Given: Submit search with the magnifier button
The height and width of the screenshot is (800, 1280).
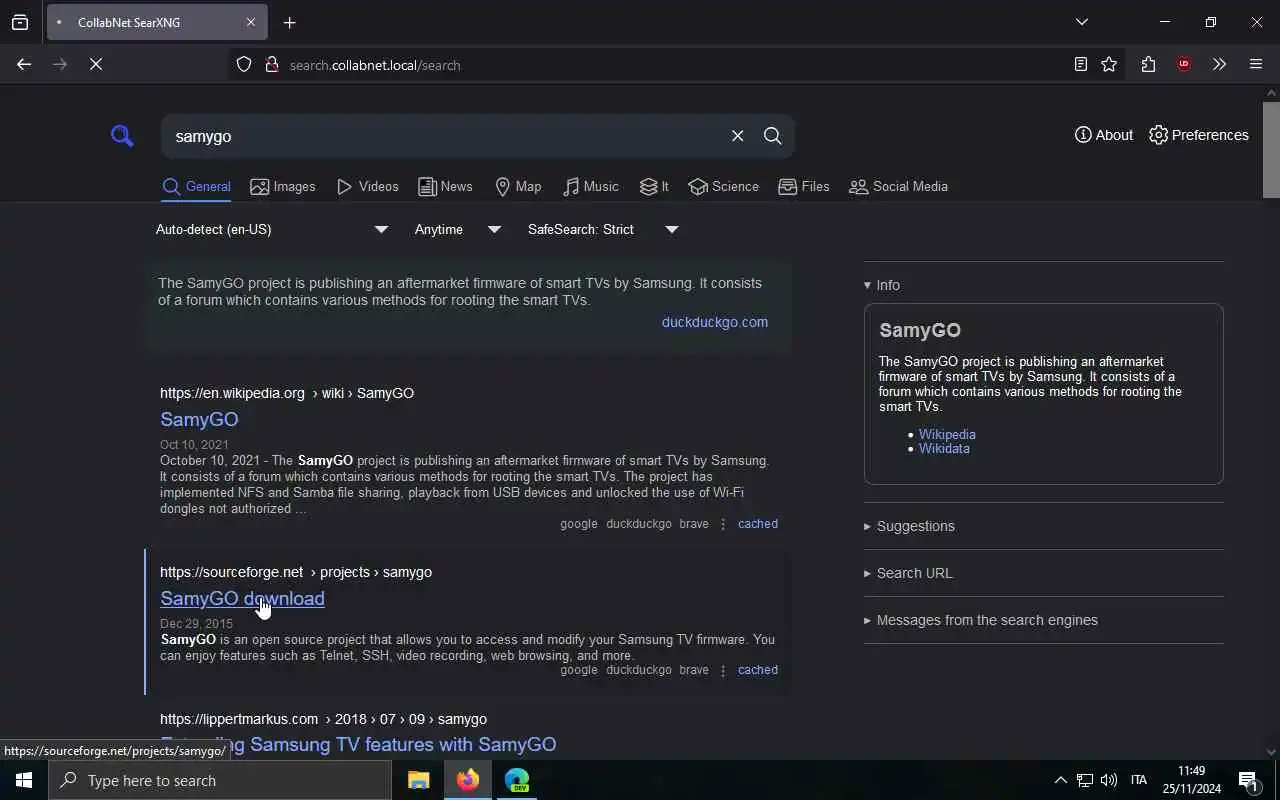Looking at the screenshot, I should (773, 136).
